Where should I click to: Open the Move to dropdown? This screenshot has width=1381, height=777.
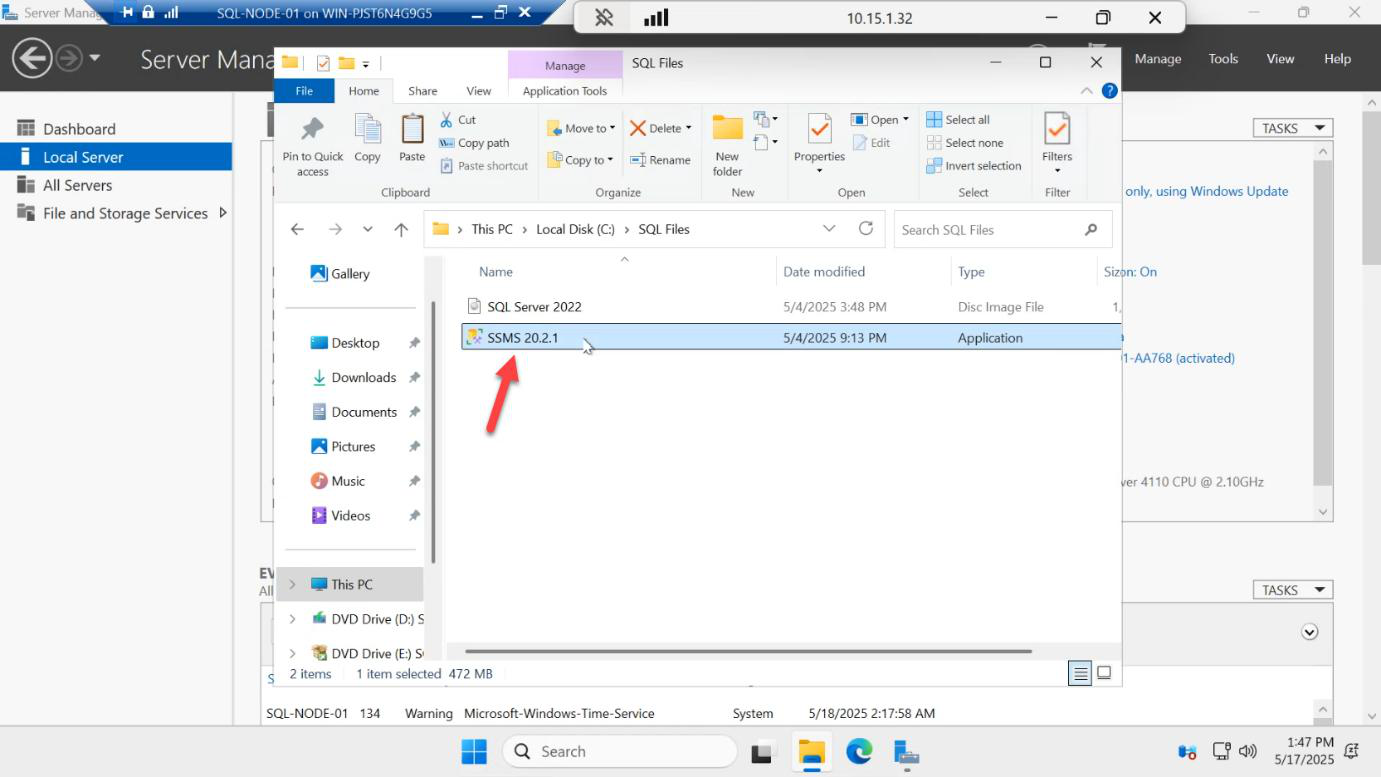pos(580,128)
